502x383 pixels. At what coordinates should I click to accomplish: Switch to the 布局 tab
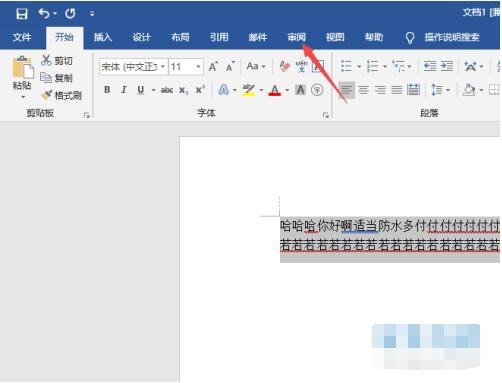tap(180, 37)
